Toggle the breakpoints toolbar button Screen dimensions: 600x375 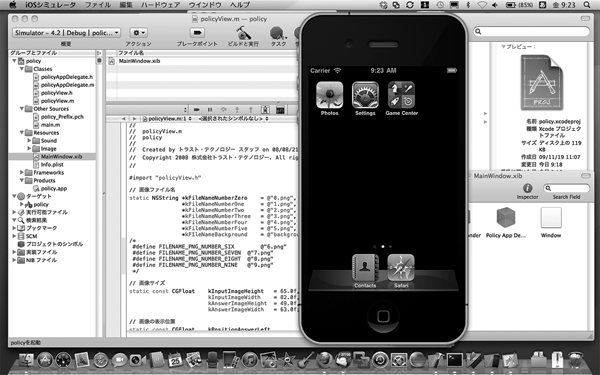pos(197,33)
